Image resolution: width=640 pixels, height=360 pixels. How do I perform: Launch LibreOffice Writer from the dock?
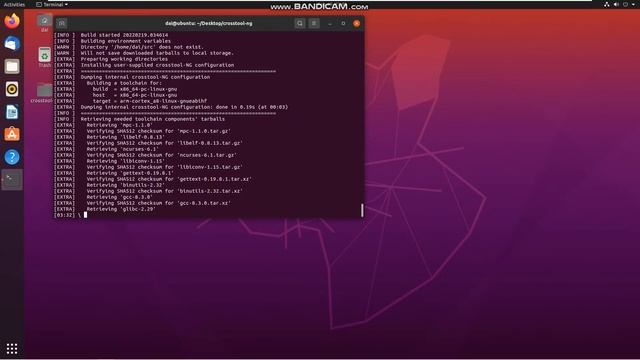[x=12, y=111]
